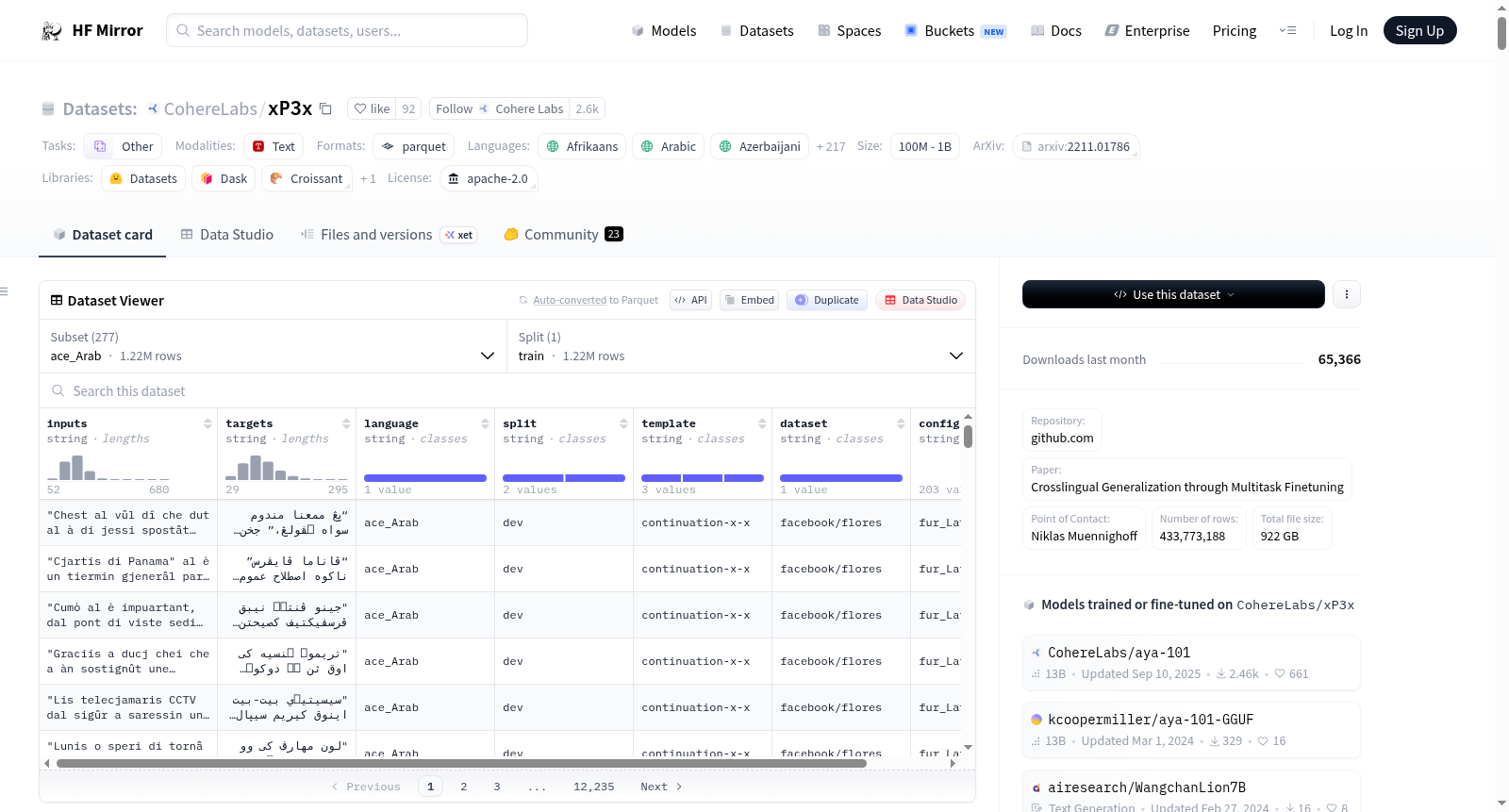This screenshot has width=1509, height=812.
Task: Open the Buckets menu item
Action: click(955, 31)
